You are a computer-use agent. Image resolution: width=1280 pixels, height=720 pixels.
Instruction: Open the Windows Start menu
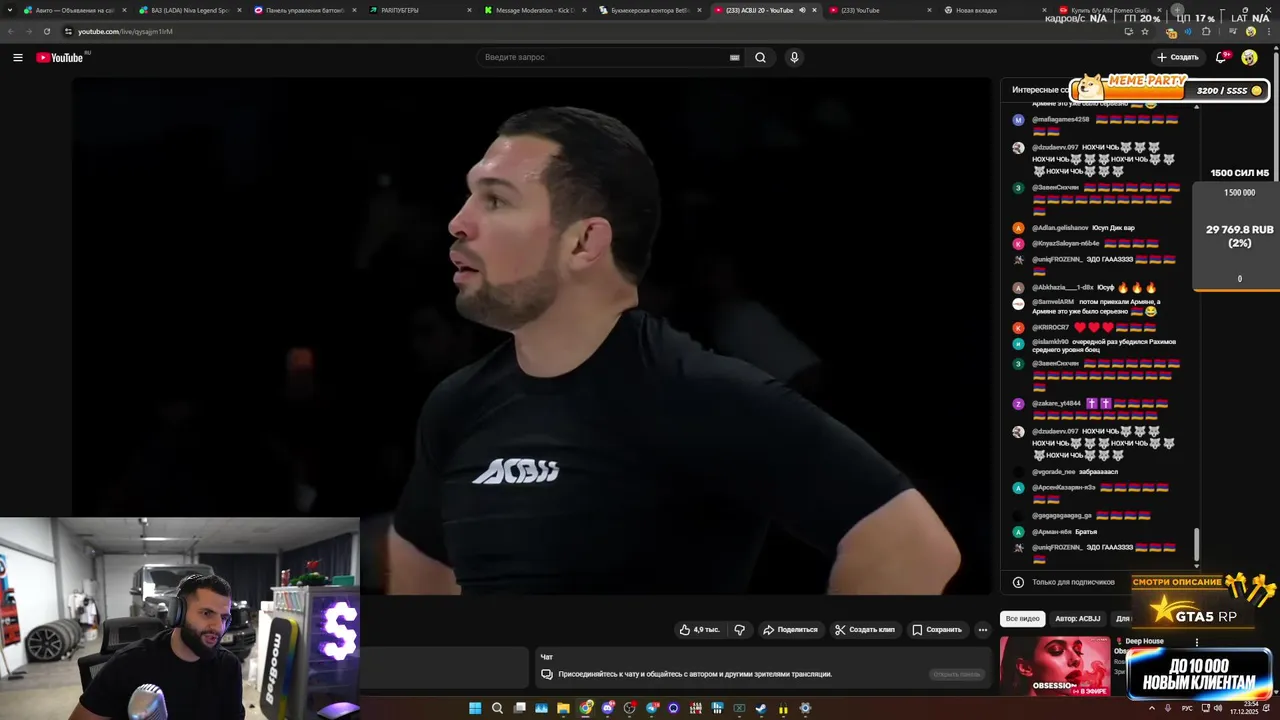coord(475,708)
